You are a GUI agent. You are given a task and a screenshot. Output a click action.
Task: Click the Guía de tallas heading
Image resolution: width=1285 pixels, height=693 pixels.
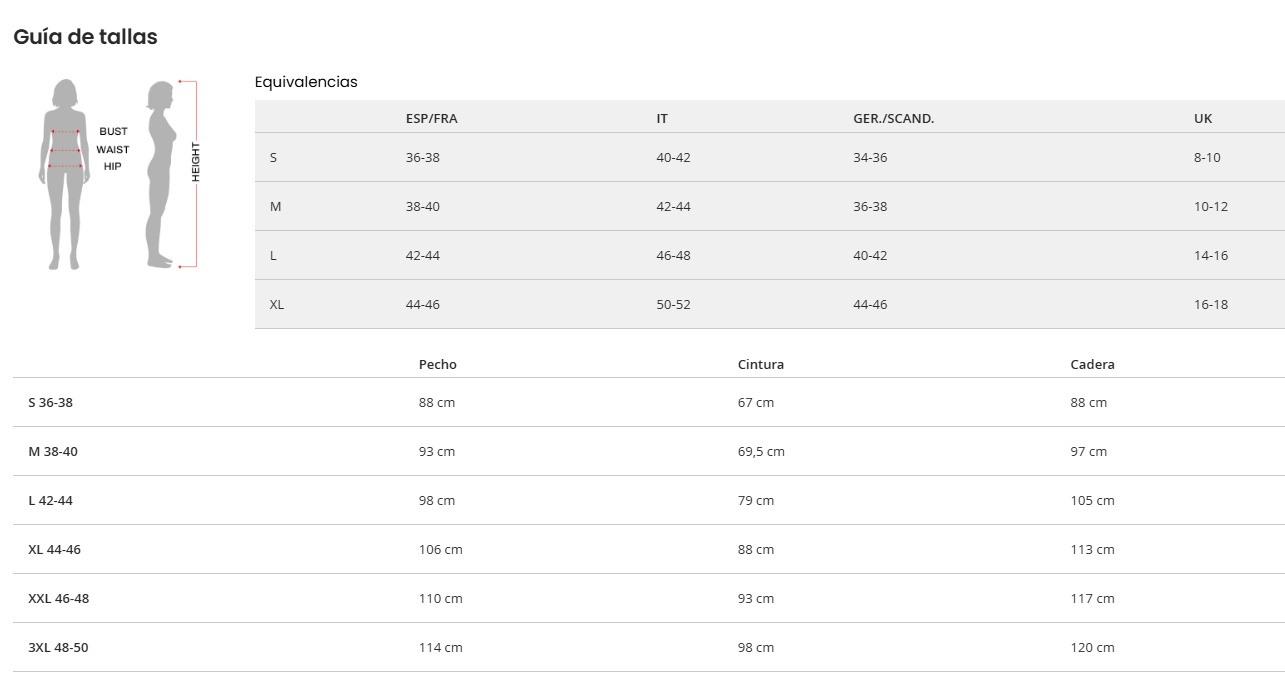pos(85,37)
